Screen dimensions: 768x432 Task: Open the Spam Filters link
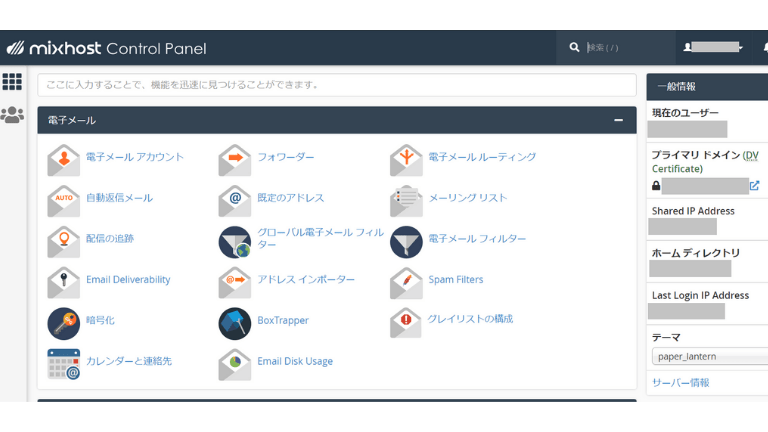[456, 279]
